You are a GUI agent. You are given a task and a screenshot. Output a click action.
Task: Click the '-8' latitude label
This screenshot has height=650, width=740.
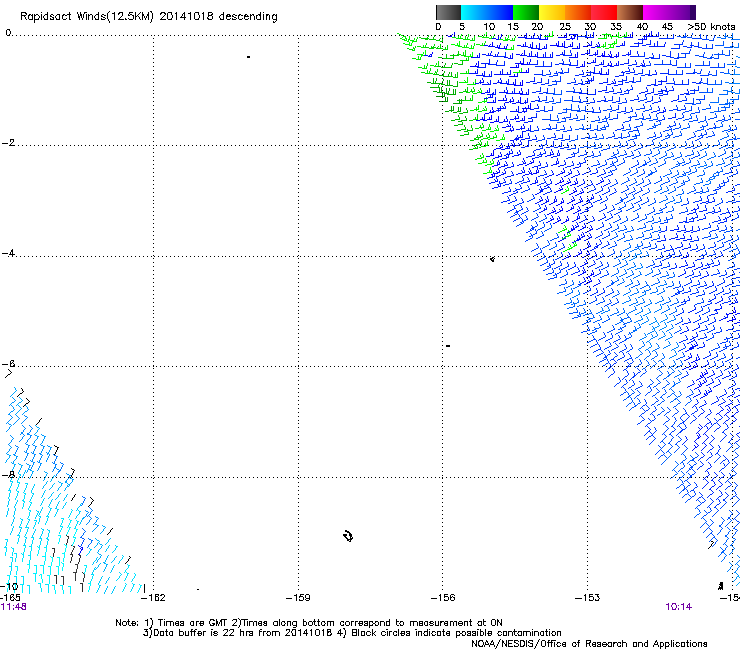tap(8, 475)
